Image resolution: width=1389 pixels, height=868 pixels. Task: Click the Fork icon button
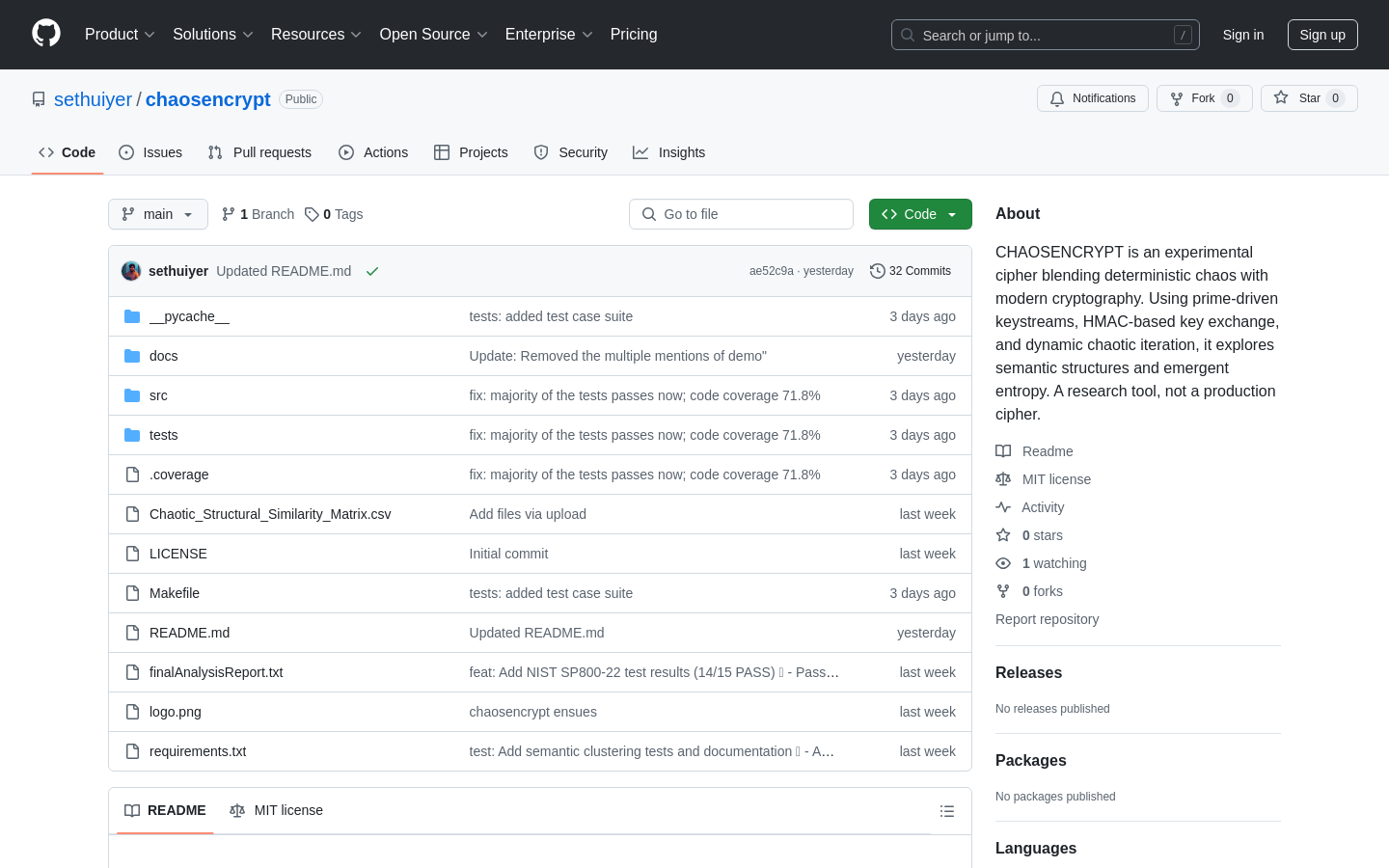[x=1177, y=98]
